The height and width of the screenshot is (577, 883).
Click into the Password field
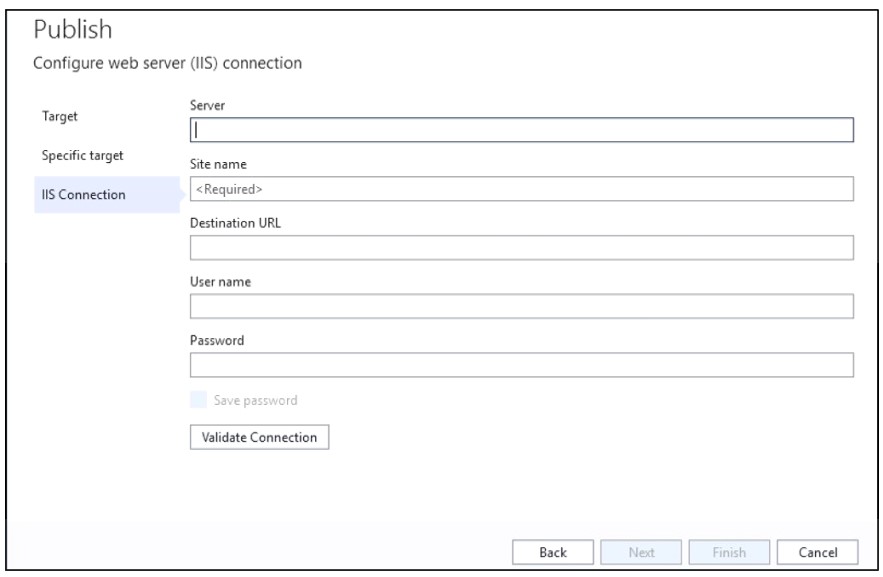pyautogui.click(x=520, y=365)
